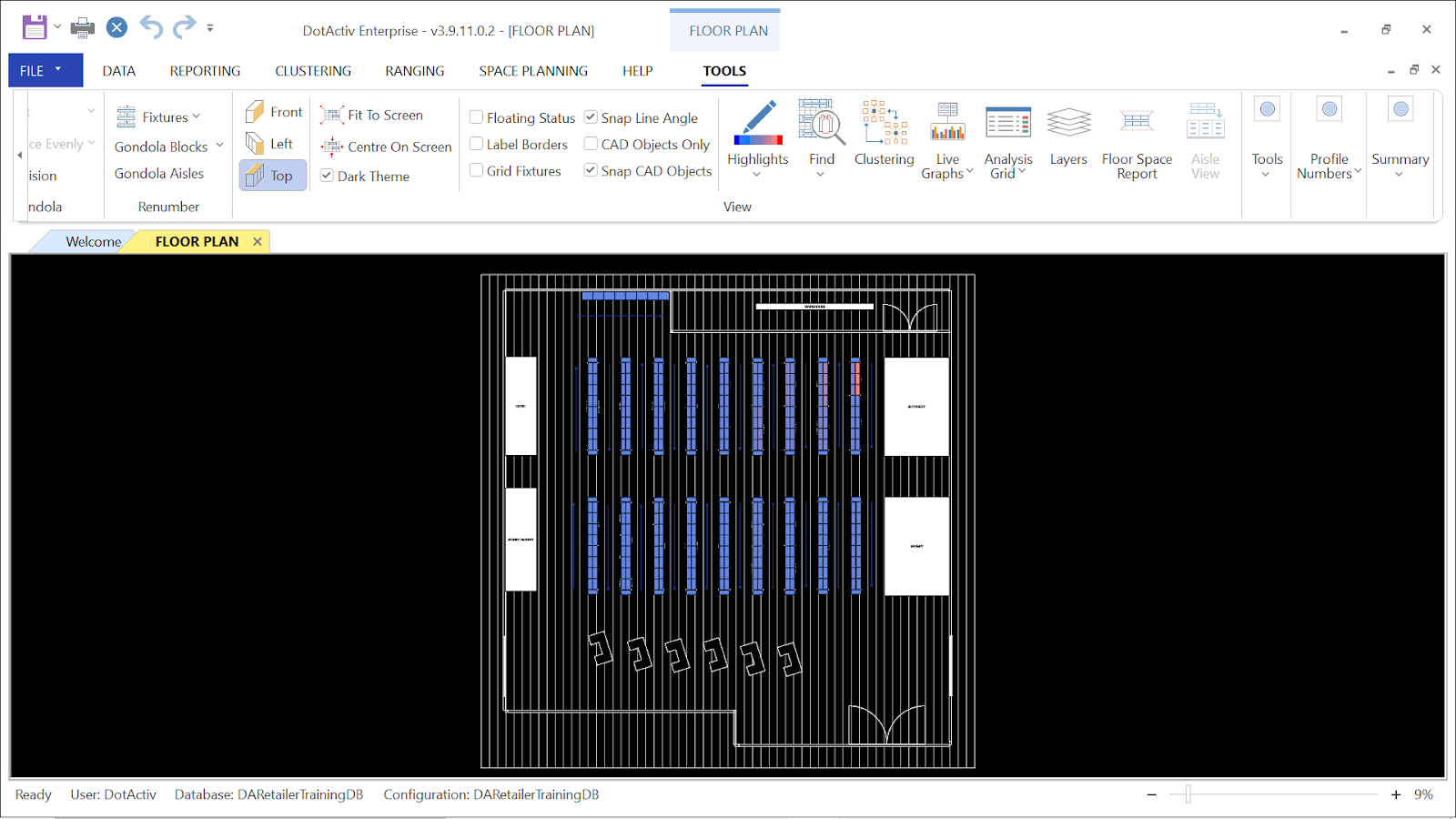Image resolution: width=1456 pixels, height=819 pixels.
Task: Enable the Floating Status checkbox
Action: point(476,117)
